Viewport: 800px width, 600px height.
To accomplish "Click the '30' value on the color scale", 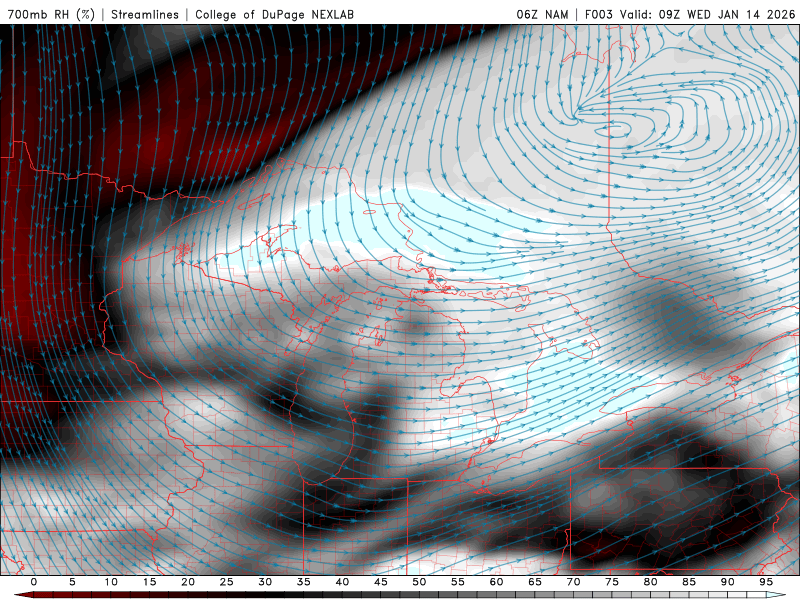I will [x=265, y=582].
